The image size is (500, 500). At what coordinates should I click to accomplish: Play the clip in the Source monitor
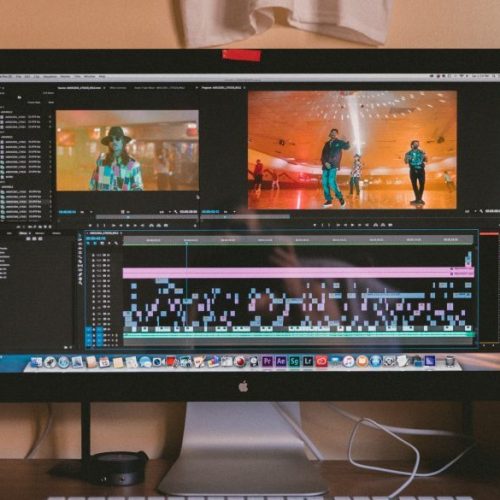tap(128, 225)
